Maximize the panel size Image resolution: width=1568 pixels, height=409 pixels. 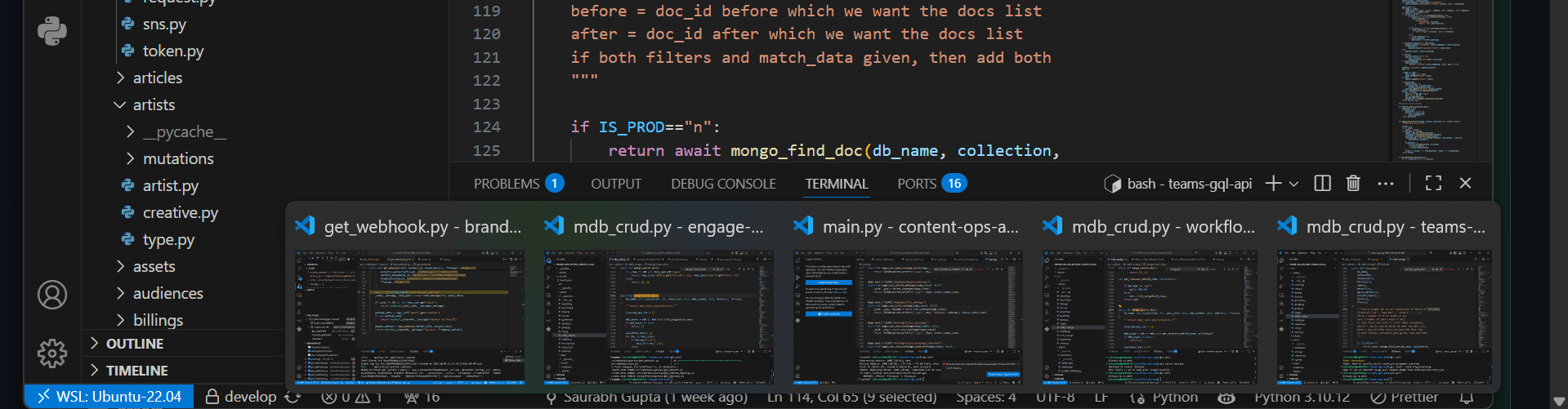click(1433, 183)
